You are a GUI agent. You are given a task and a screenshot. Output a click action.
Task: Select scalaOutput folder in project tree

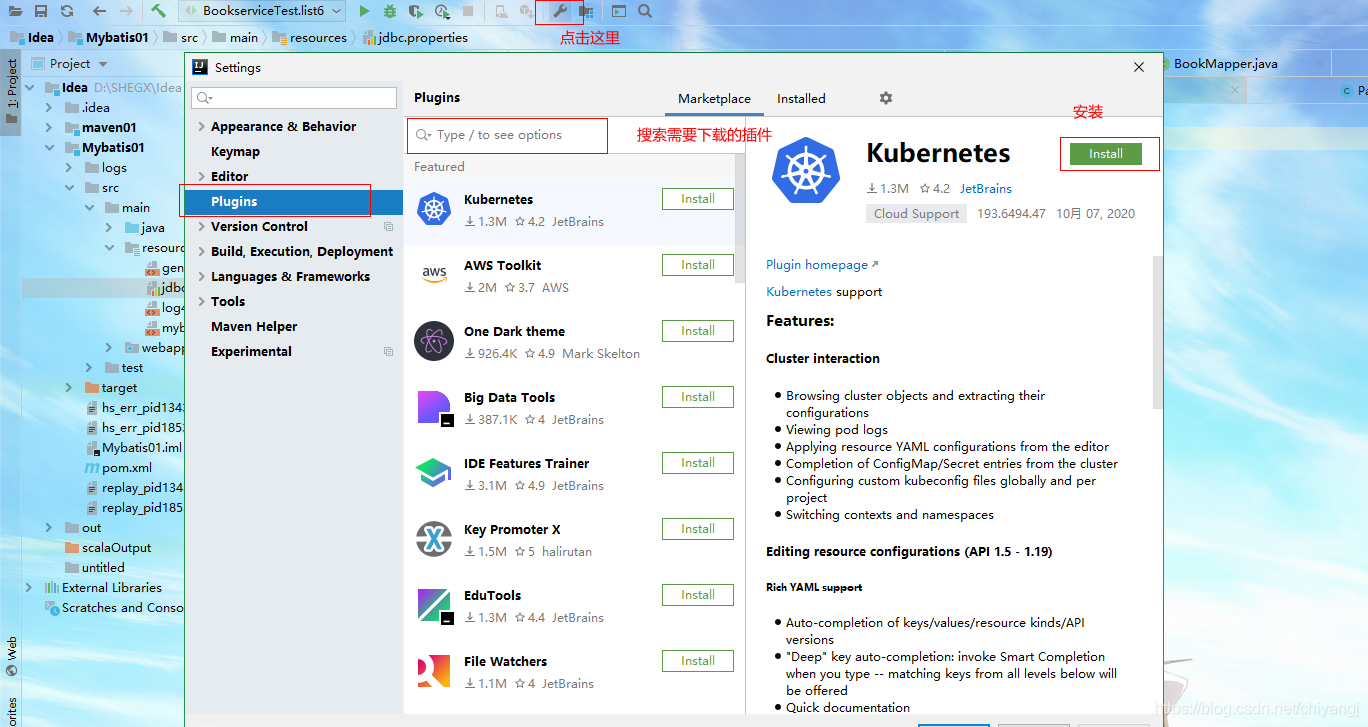(x=117, y=547)
